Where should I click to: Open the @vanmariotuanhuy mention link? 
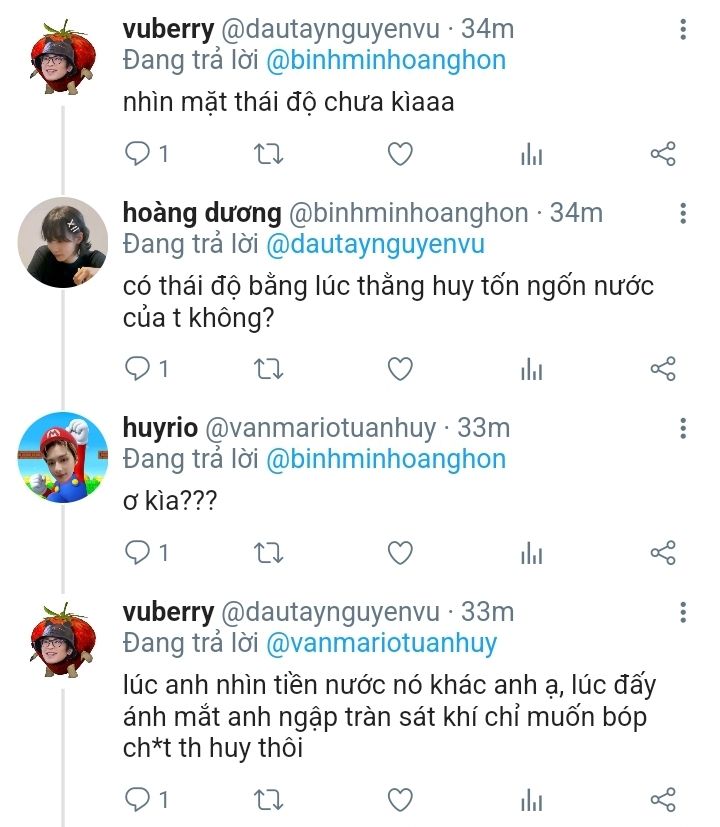point(380,643)
